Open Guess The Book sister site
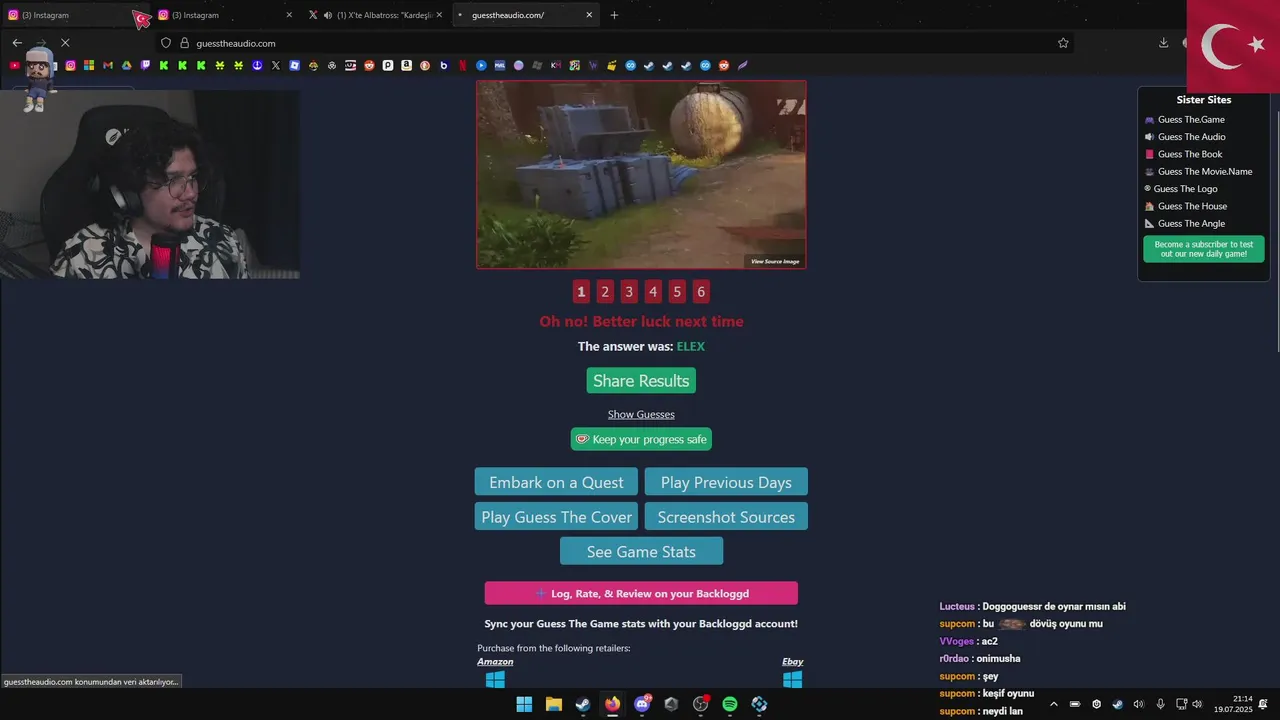This screenshot has height=720, width=1280. pyautogui.click(x=1190, y=154)
